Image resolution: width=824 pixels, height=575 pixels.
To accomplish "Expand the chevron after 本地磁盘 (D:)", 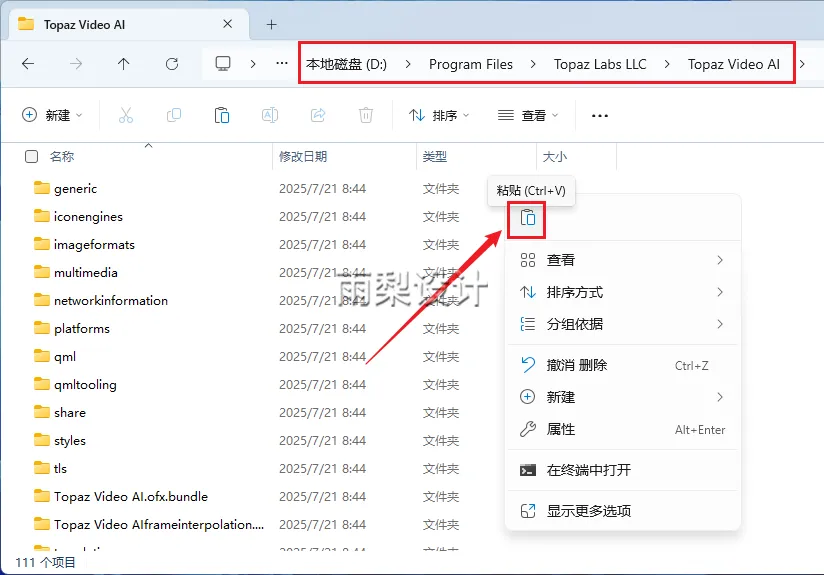I will point(408,64).
